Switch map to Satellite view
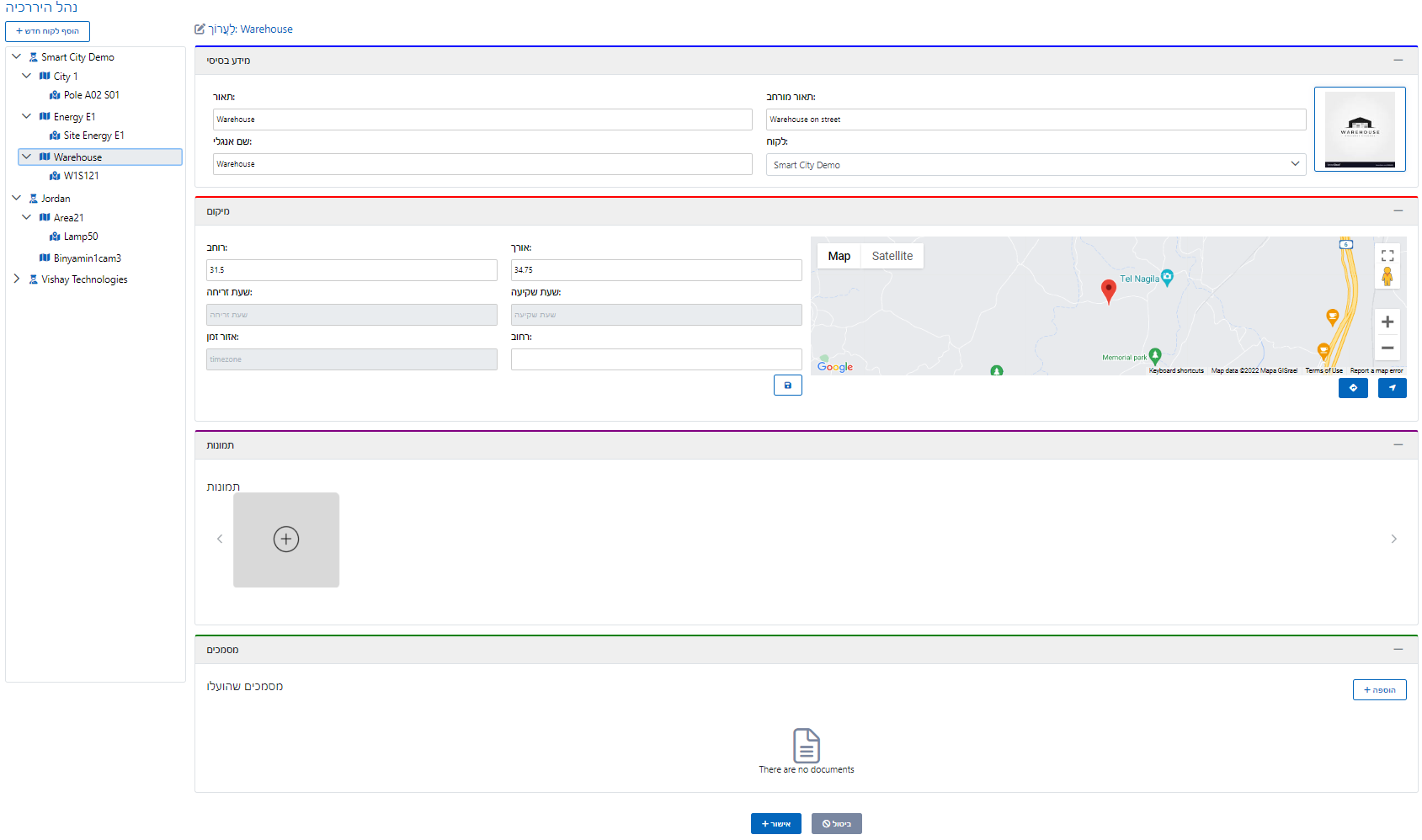Screen dimensions: 1422x840 (892, 256)
